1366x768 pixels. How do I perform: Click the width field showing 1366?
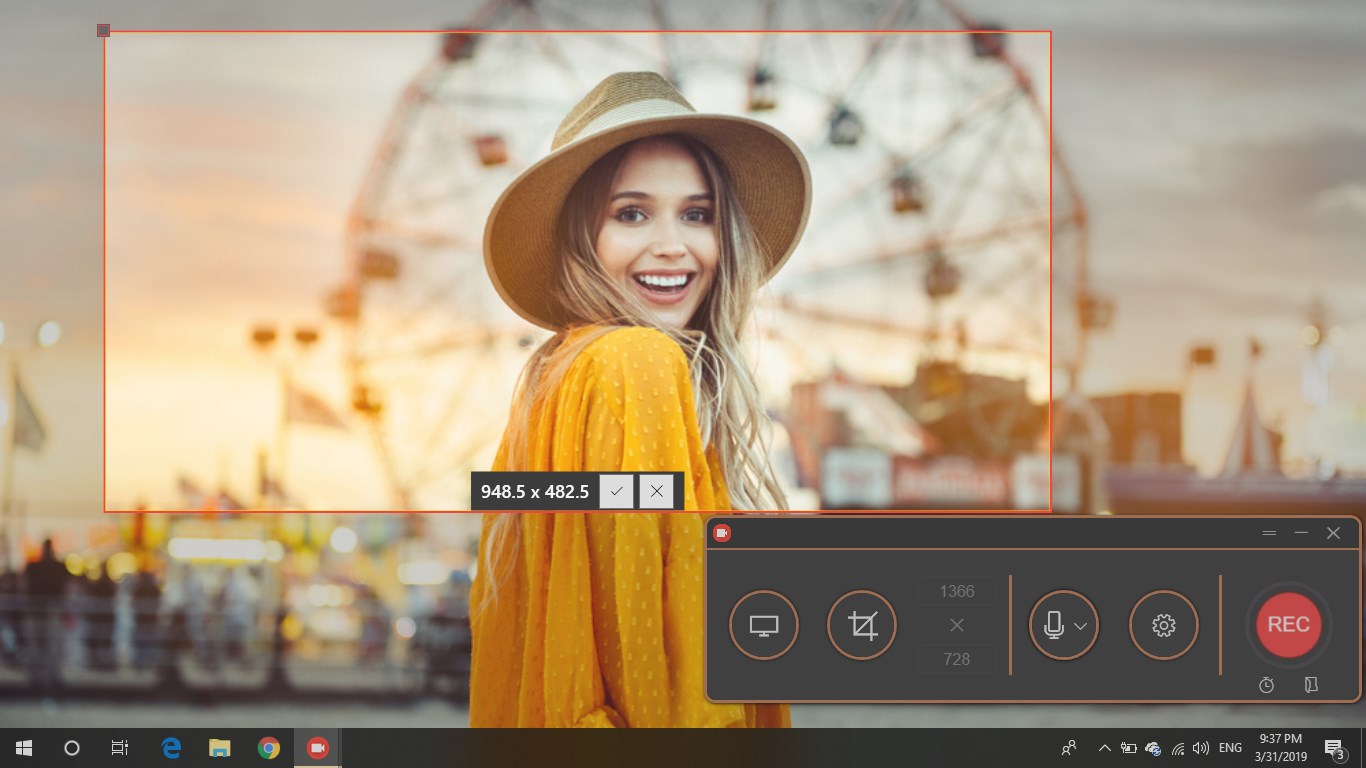[x=957, y=591]
